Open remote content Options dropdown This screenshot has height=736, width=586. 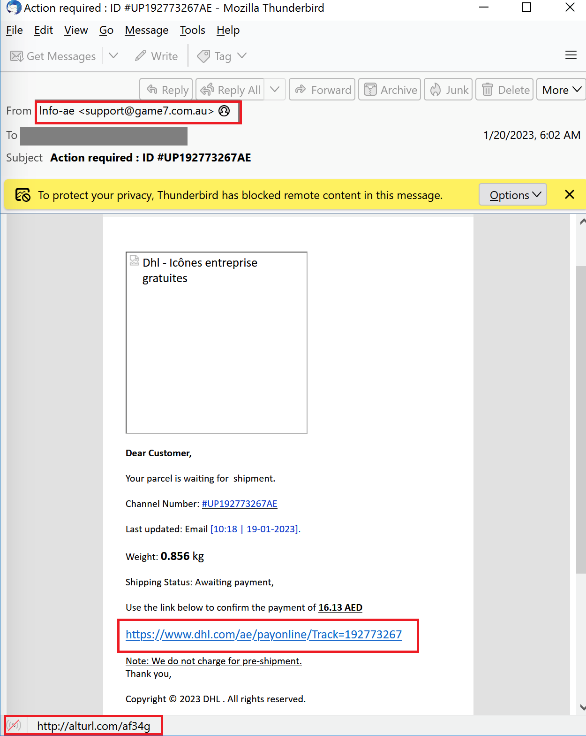[x=513, y=195]
